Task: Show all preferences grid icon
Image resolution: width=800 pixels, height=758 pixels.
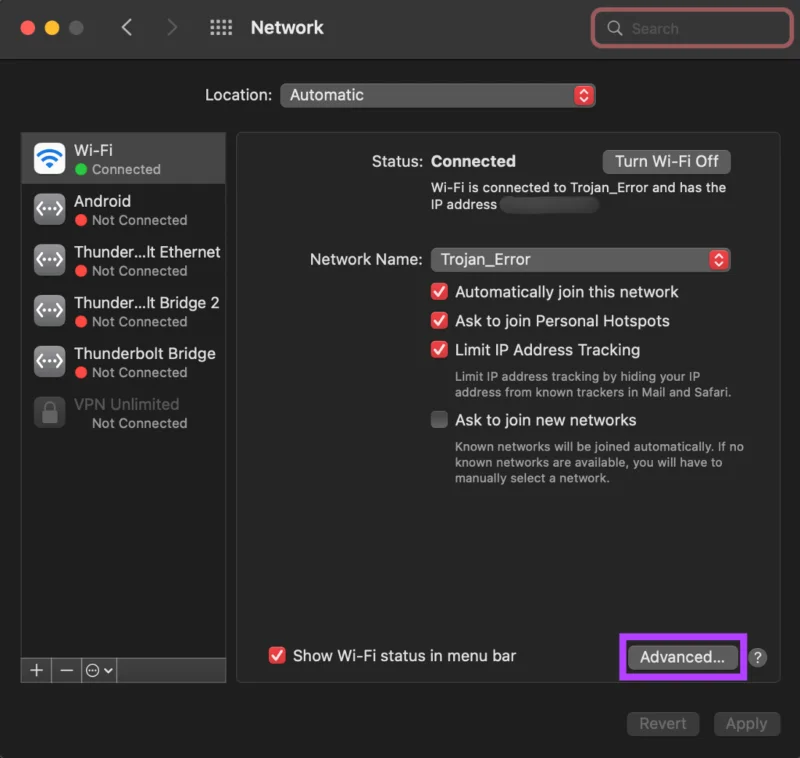Action: [x=221, y=28]
